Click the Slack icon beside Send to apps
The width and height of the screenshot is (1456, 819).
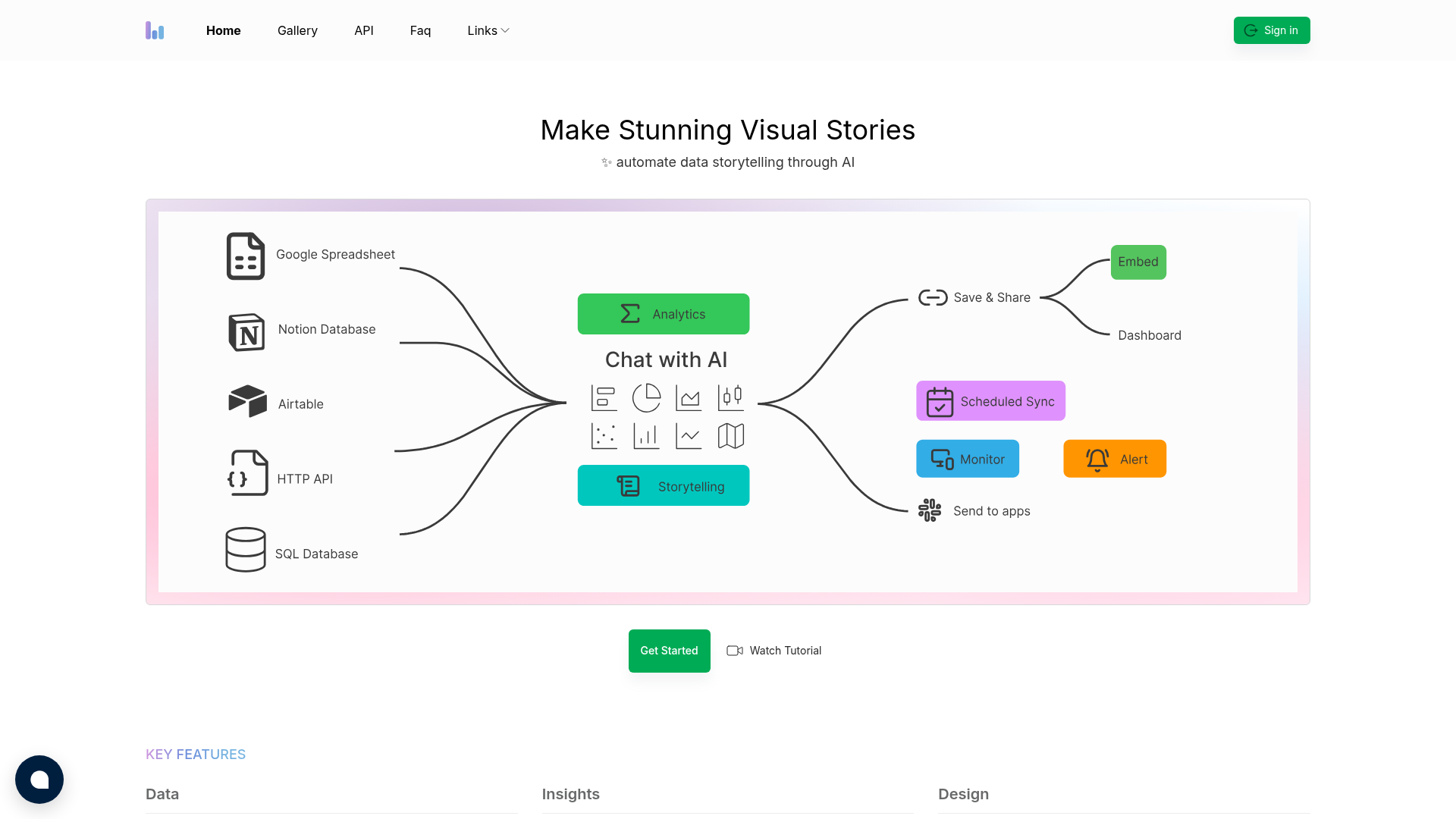[x=930, y=510]
